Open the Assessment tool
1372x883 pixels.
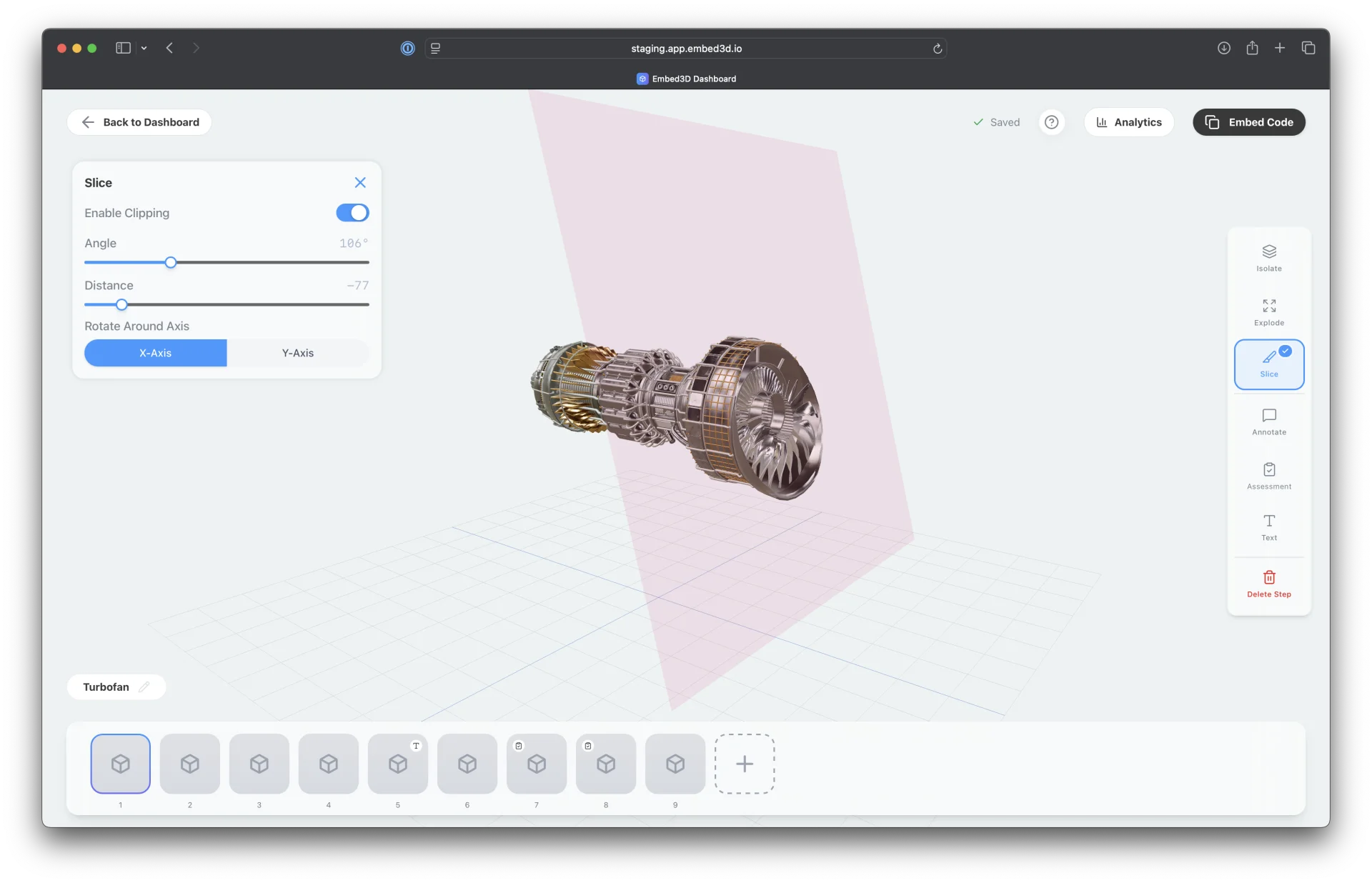coord(1268,475)
